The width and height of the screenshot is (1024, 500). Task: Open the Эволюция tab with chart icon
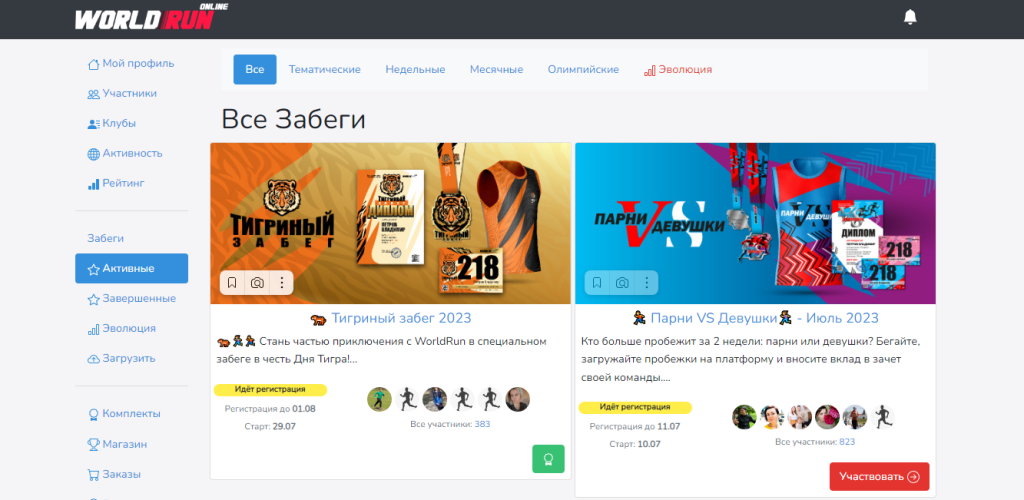pos(678,70)
